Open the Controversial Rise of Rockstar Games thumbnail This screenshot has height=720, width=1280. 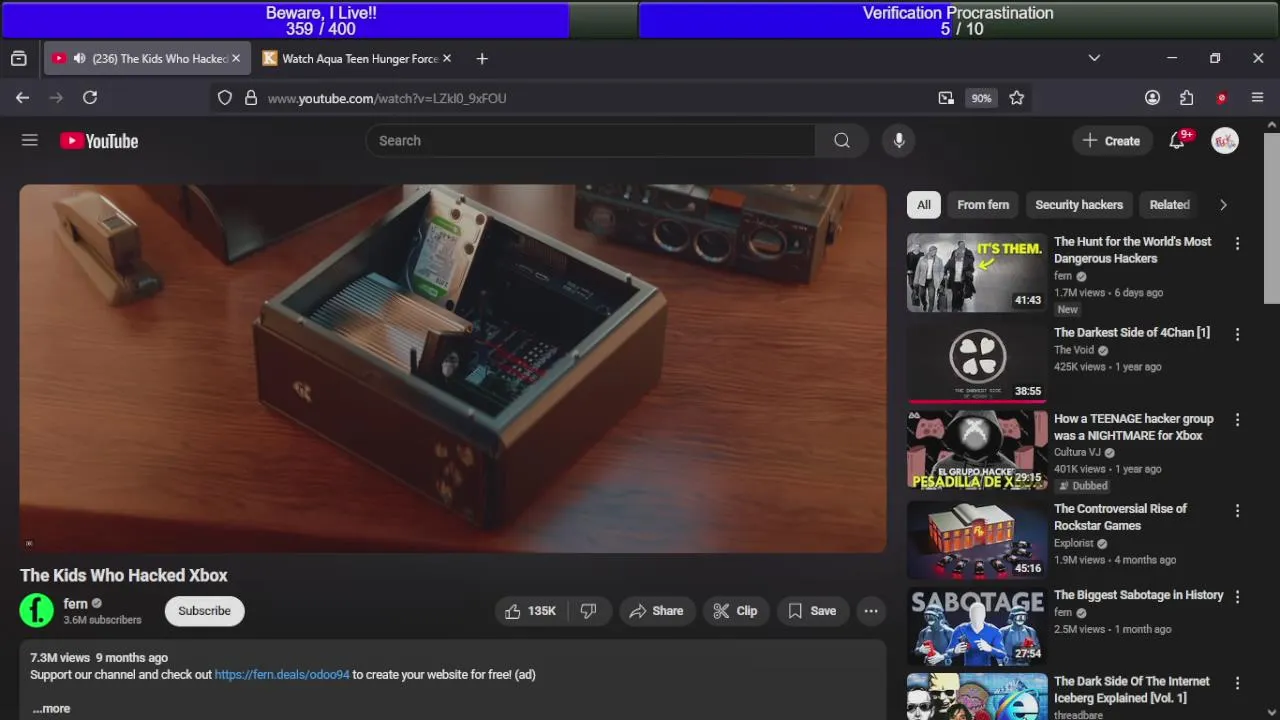[x=977, y=540]
